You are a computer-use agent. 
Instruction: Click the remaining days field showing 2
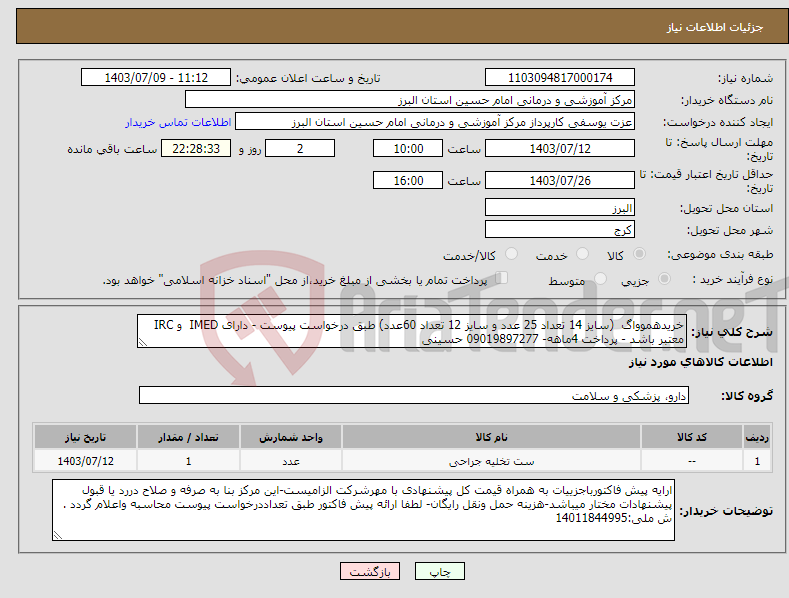(300, 148)
